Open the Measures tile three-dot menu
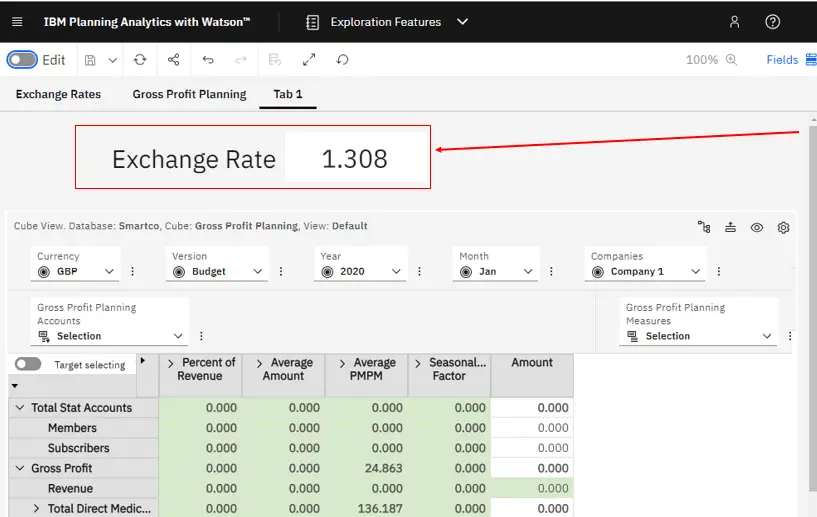 (x=790, y=336)
